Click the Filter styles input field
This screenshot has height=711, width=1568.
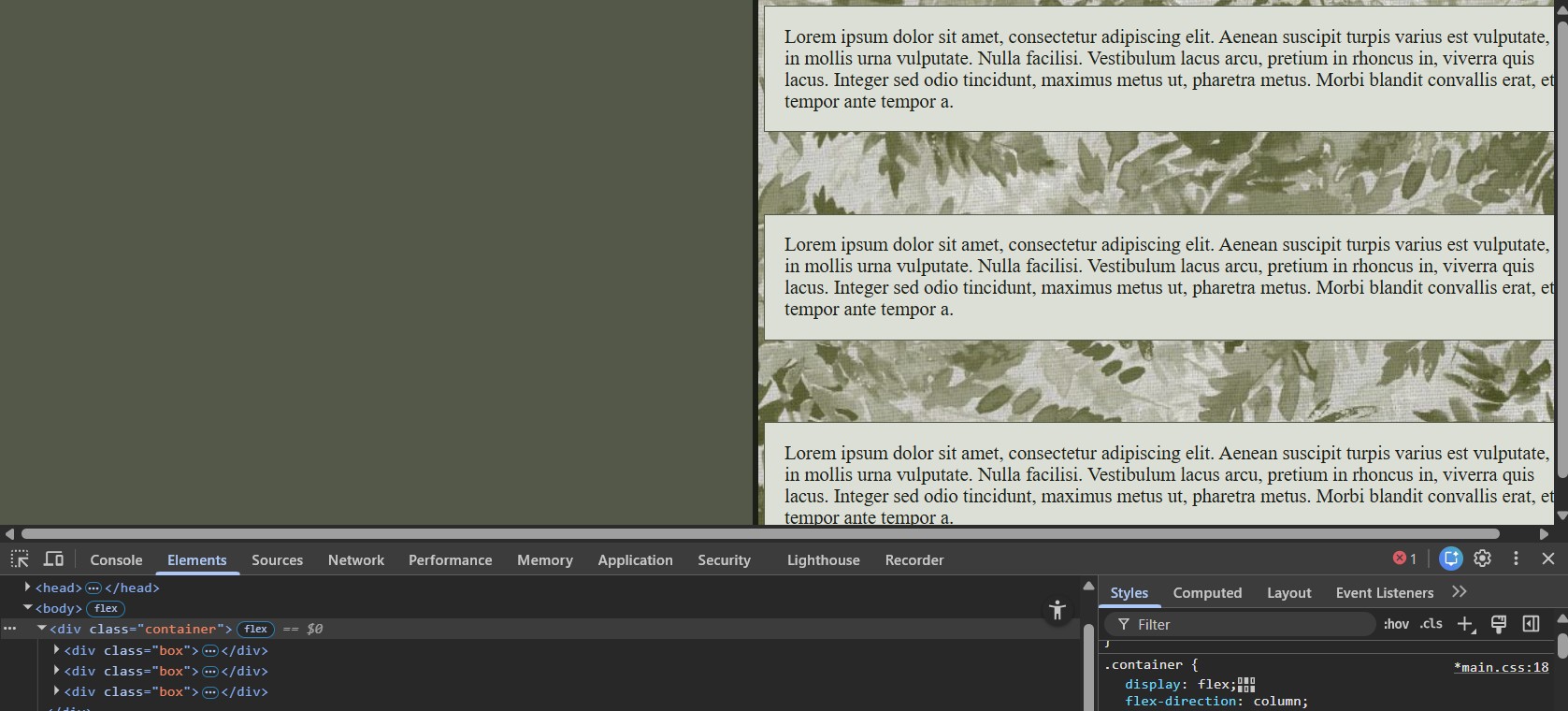[x=1240, y=624]
